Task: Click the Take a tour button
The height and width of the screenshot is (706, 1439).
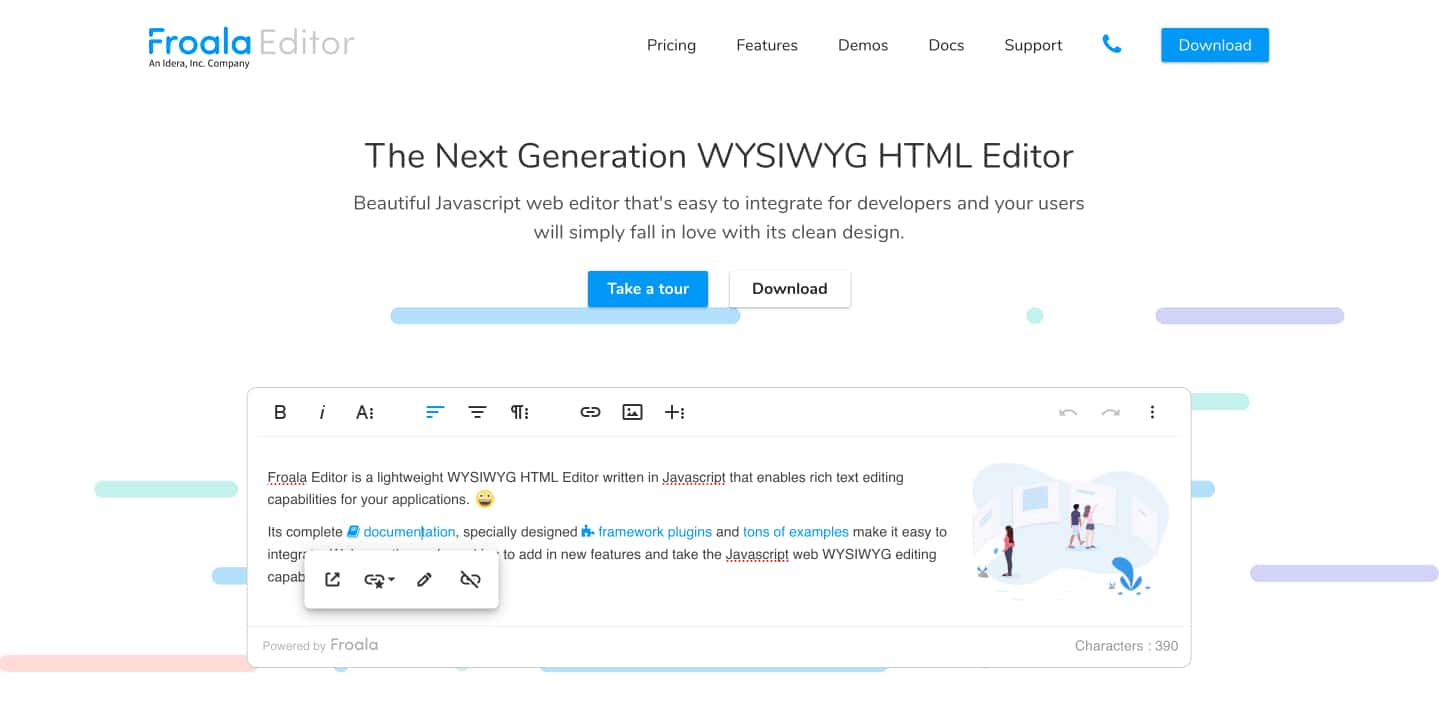Action: click(648, 289)
